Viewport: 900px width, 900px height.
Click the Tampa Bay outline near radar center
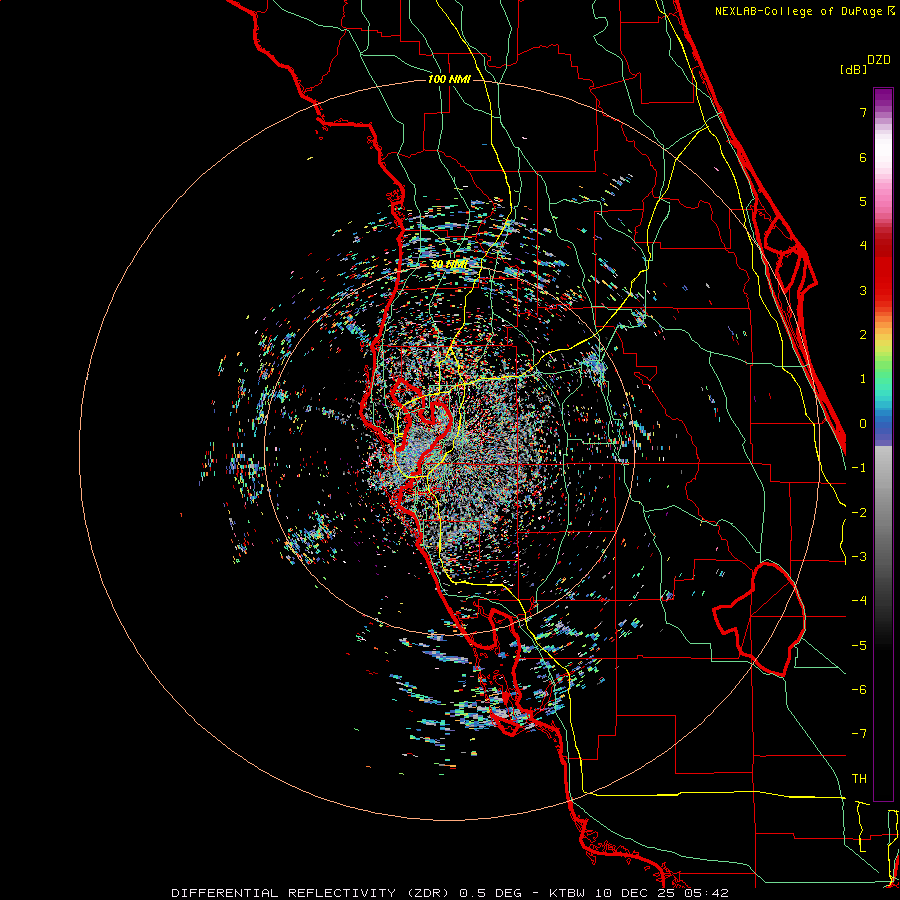[x=420, y=428]
